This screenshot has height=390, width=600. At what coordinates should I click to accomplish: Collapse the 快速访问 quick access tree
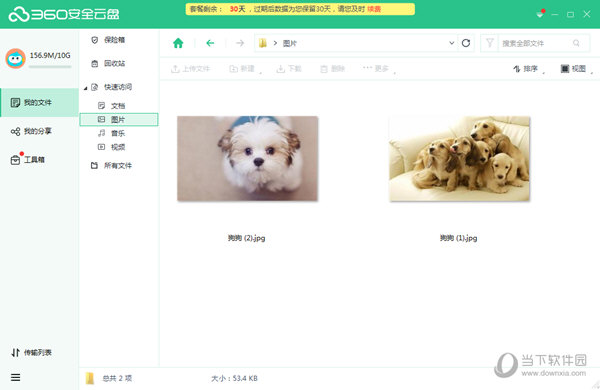86,88
